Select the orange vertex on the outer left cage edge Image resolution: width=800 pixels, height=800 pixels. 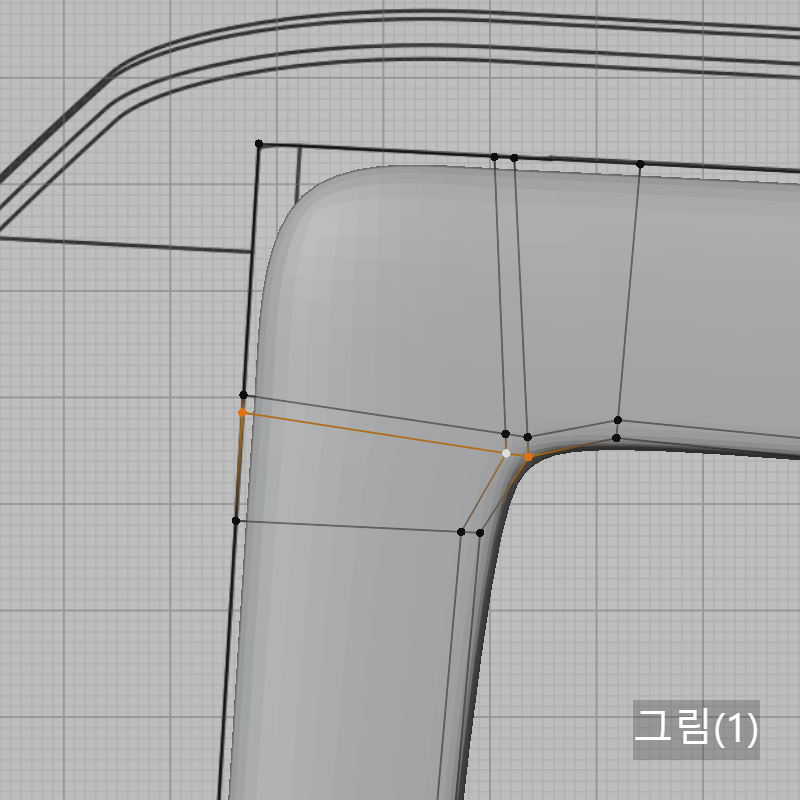(x=242, y=412)
